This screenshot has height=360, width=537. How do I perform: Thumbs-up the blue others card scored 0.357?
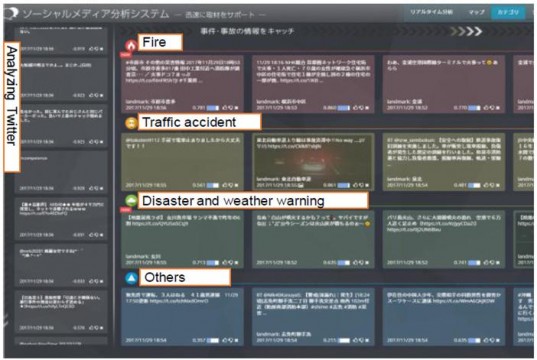tap(225, 340)
